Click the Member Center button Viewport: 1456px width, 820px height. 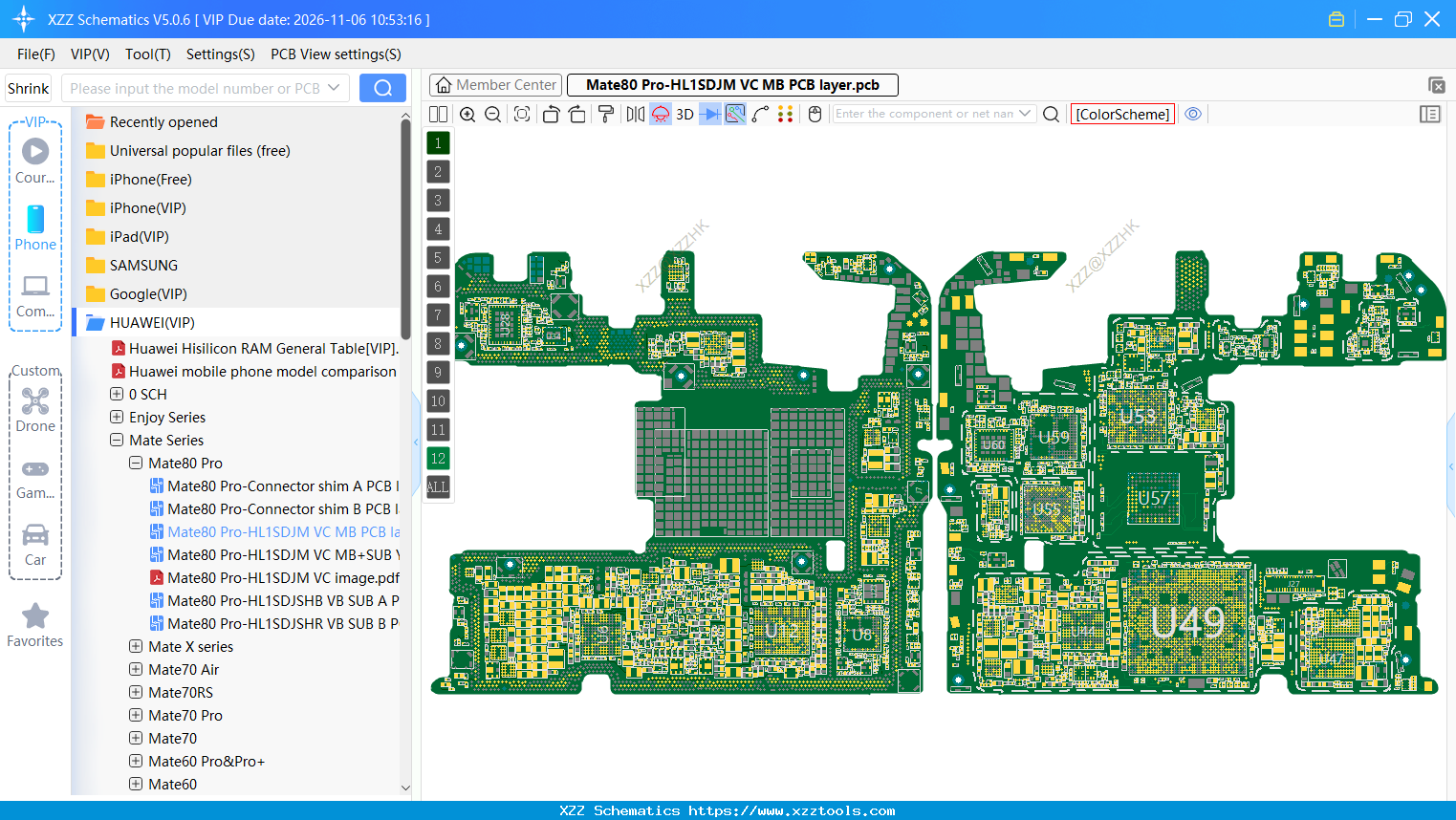494,84
